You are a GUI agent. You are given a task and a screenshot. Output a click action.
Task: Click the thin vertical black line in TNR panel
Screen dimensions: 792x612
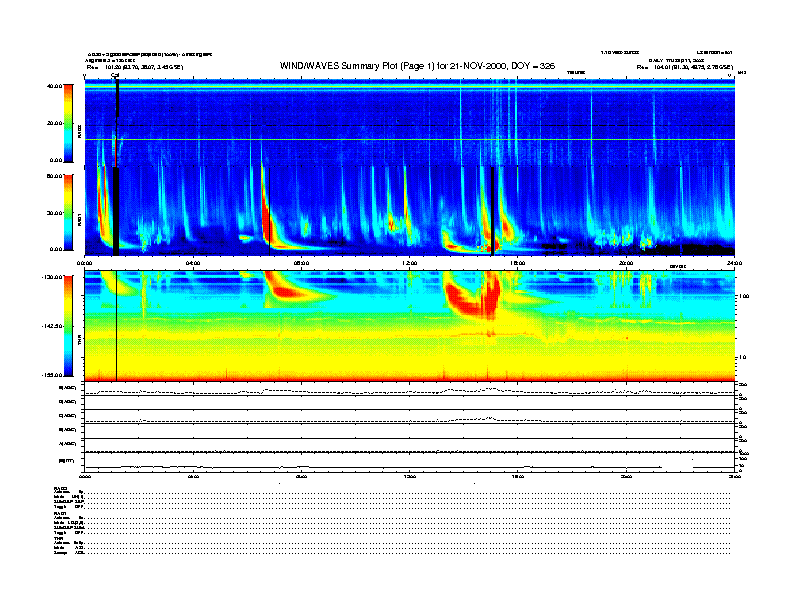pos(117,326)
